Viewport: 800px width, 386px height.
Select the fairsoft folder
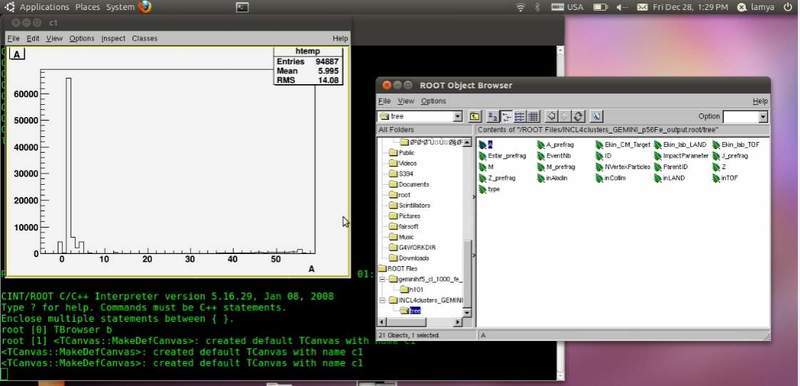tap(403, 226)
